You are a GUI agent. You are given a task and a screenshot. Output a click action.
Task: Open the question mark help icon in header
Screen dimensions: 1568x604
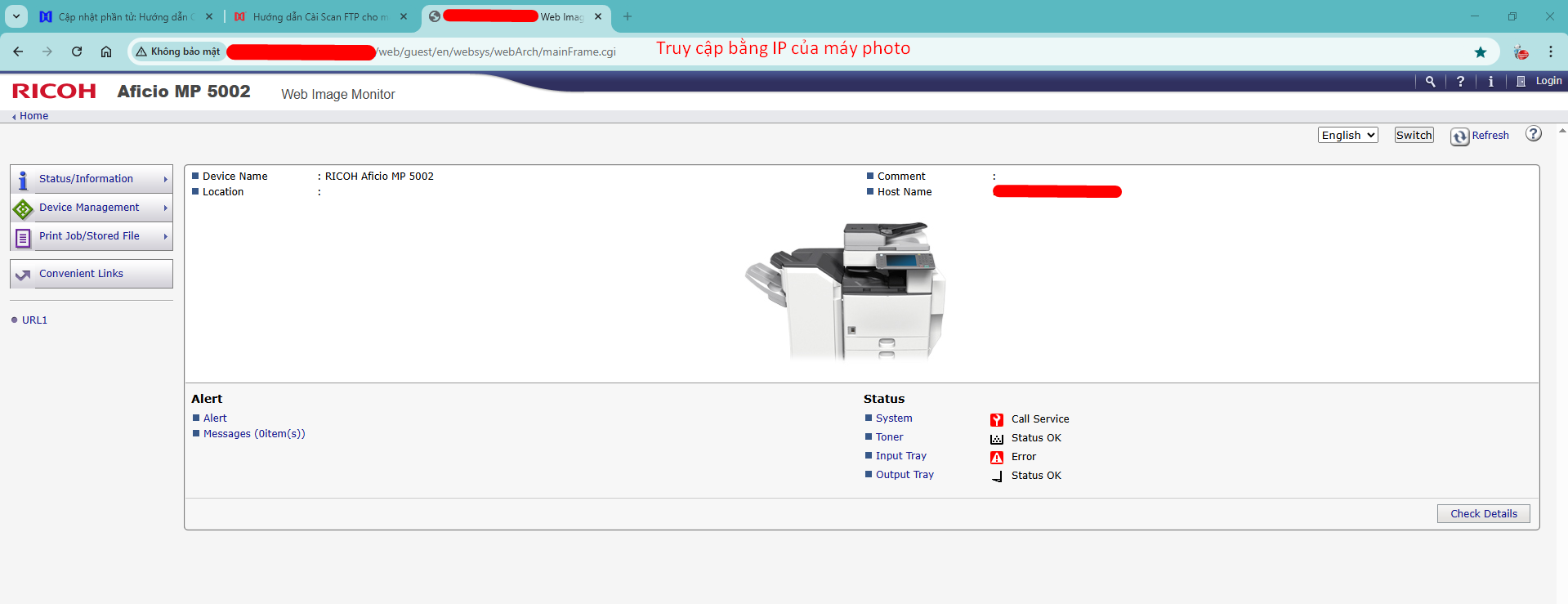(x=1460, y=82)
